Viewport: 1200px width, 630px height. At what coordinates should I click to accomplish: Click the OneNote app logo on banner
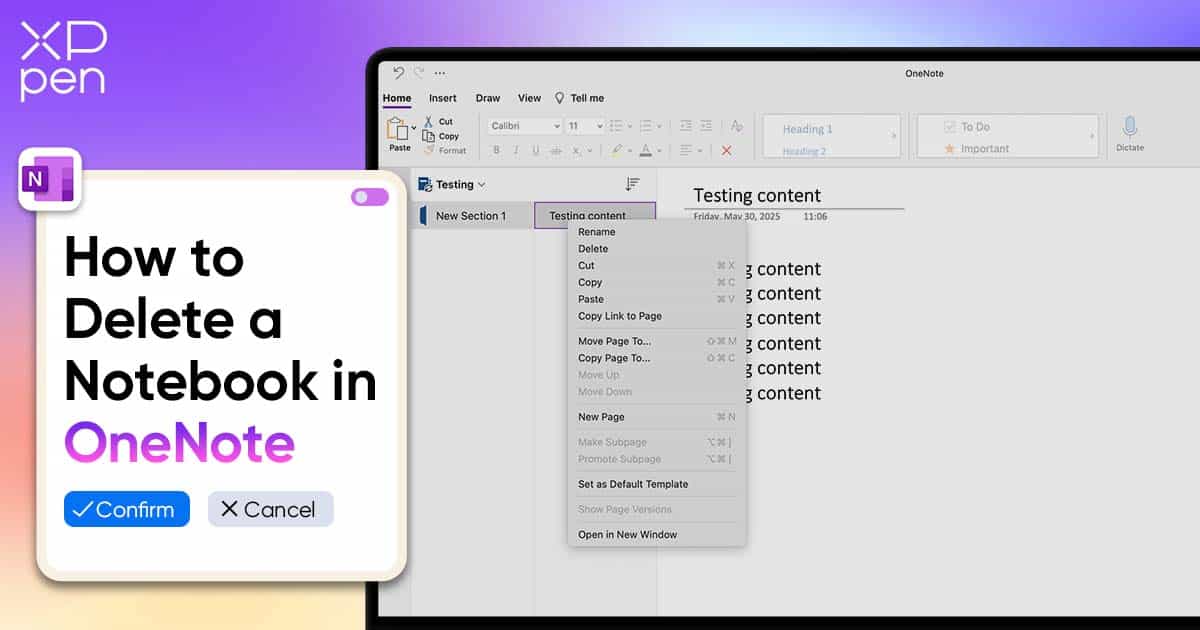tap(50, 179)
